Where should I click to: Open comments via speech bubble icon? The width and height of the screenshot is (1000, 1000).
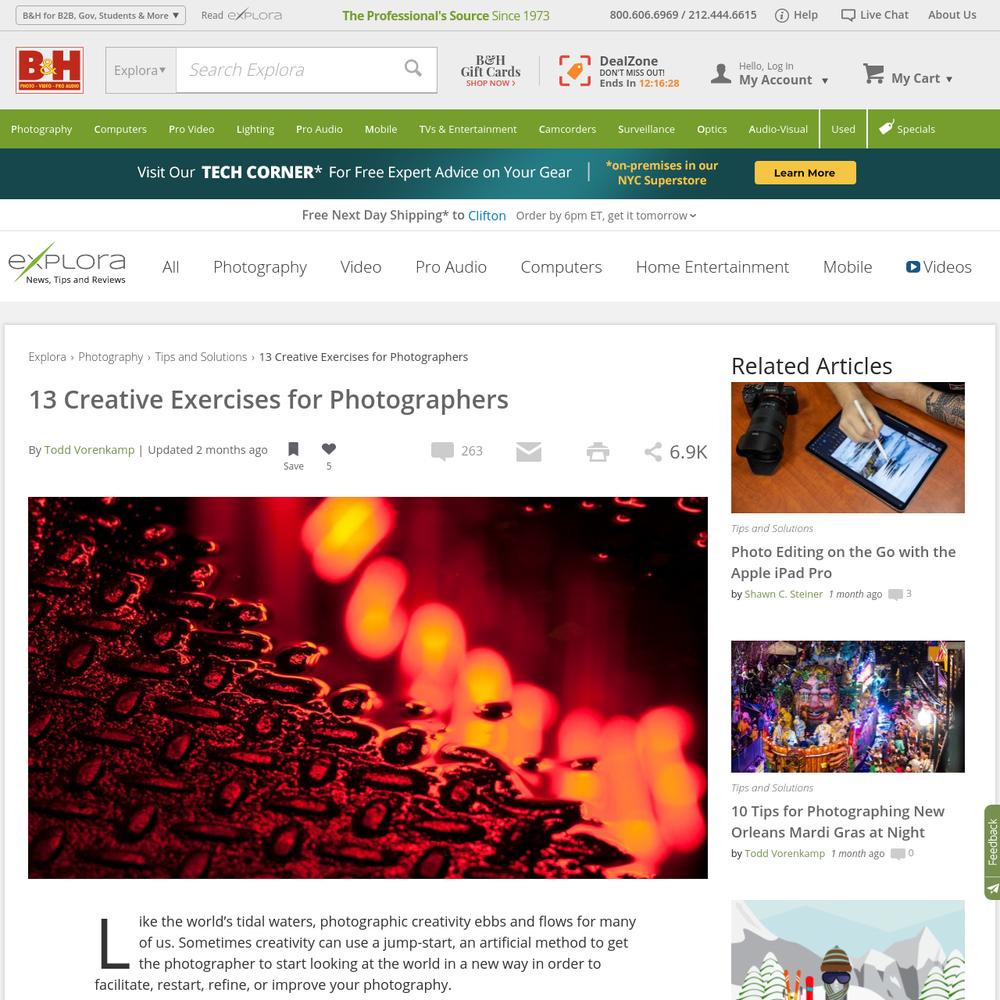442,451
